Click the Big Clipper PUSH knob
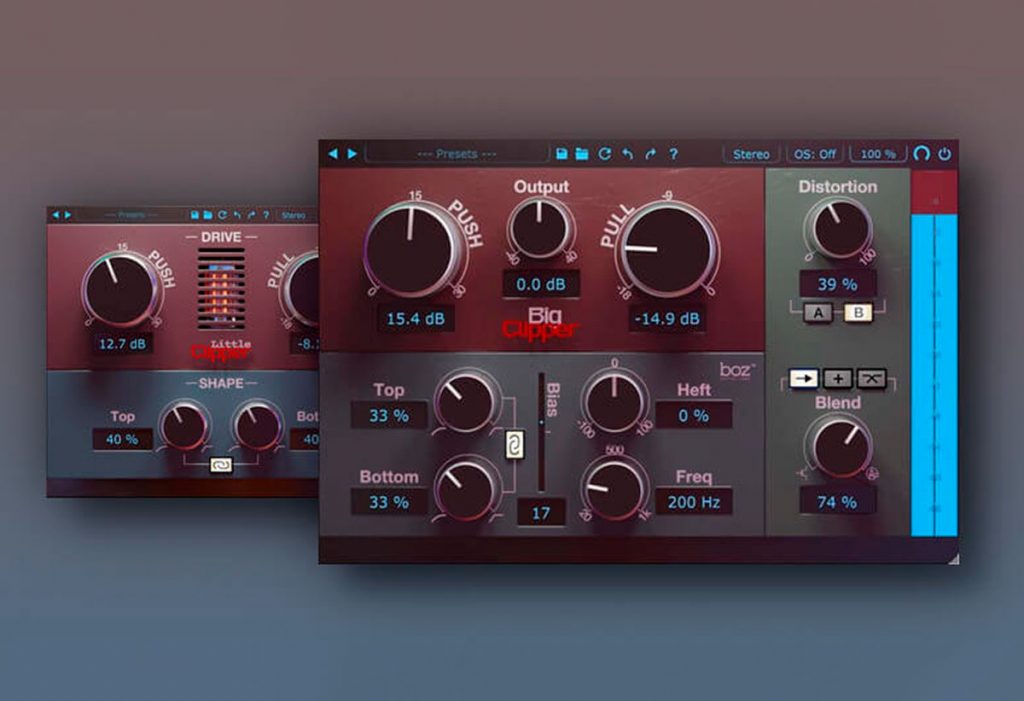The image size is (1024, 701). pos(411,251)
